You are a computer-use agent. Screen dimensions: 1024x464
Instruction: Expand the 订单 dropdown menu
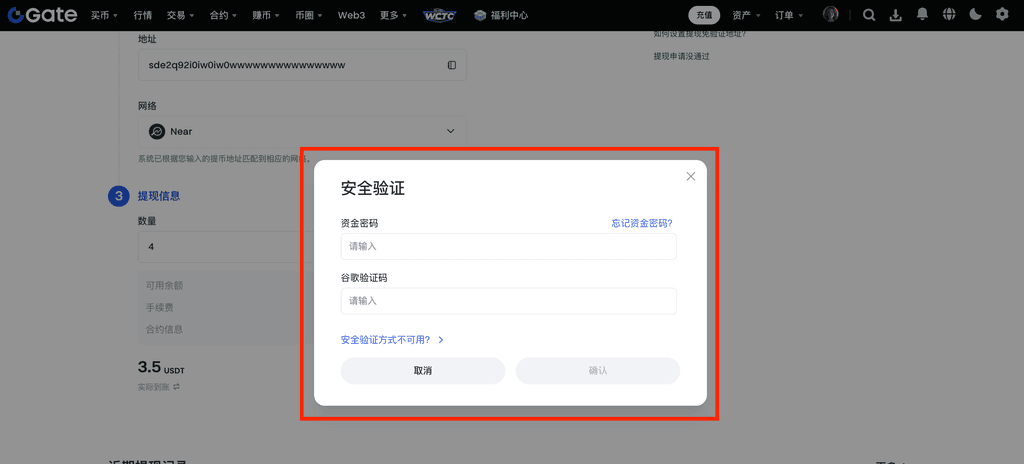(788, 15)
